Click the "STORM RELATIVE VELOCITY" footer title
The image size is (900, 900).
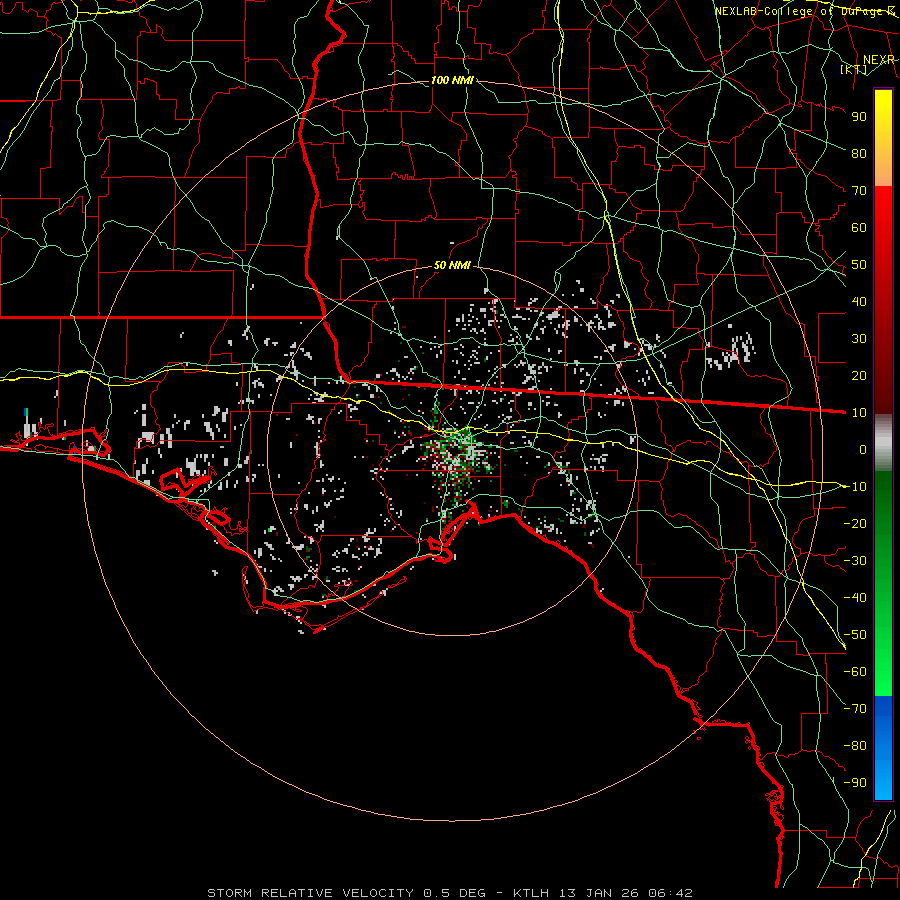(x=313, y=893)
